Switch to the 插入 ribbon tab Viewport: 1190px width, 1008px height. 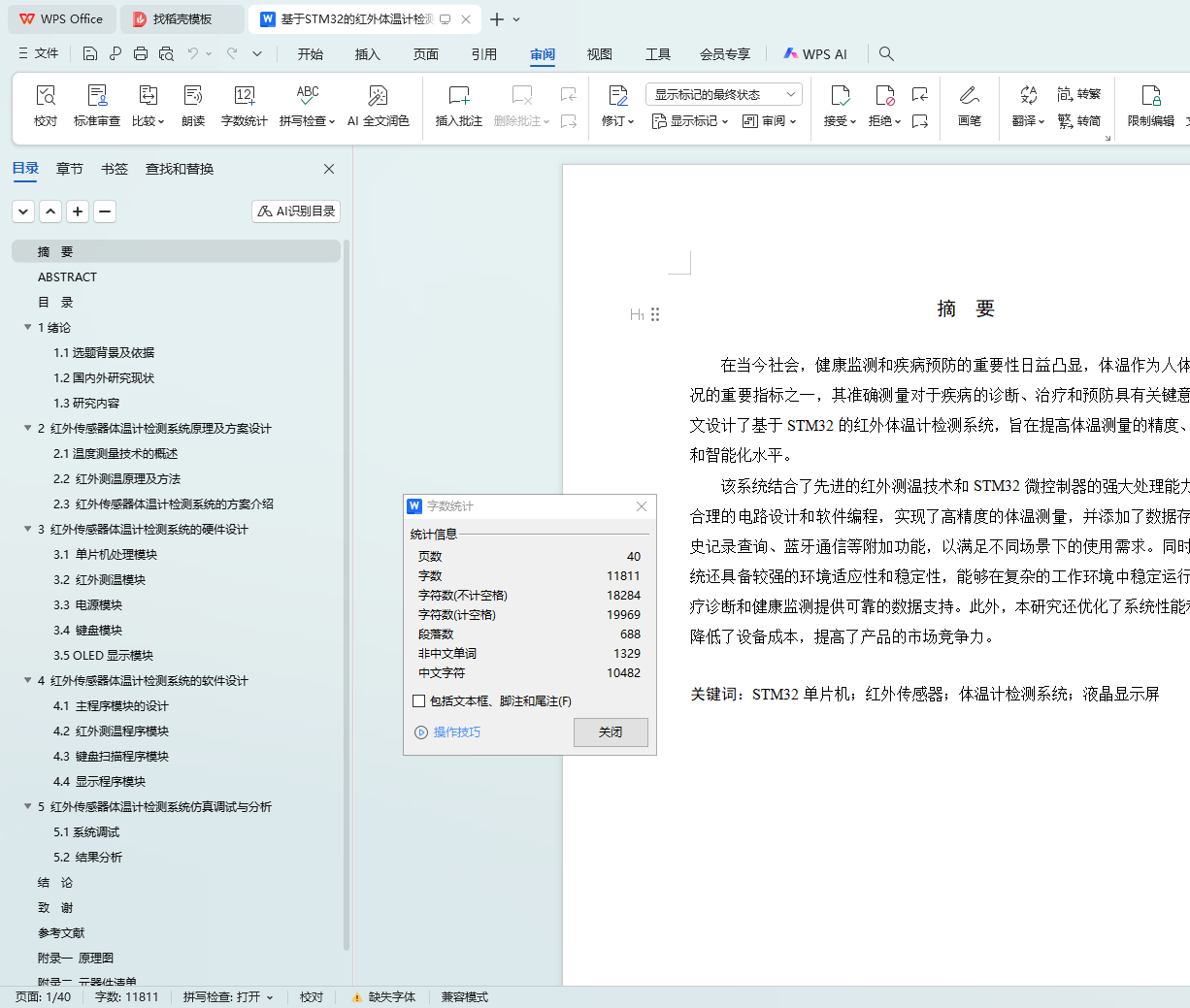(x=368, y=54)
